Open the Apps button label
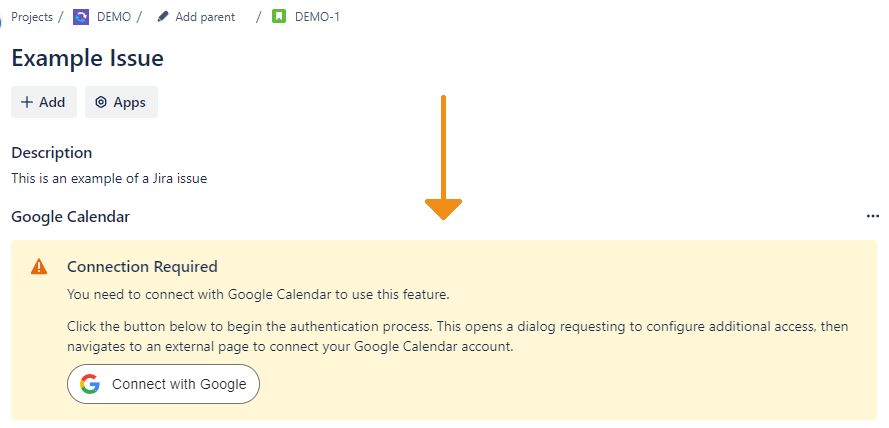Image resolution: width=889 pixels, height=428 pixels. click(x=129, y=102)
